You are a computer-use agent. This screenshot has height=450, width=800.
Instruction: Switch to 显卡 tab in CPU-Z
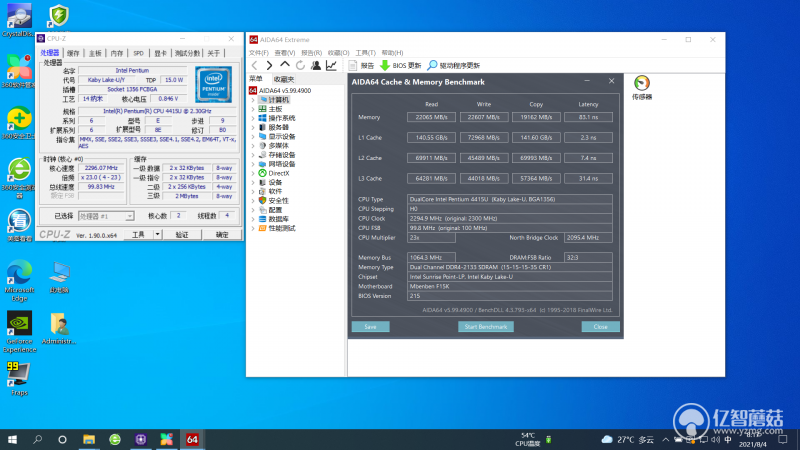click(160, 53)
